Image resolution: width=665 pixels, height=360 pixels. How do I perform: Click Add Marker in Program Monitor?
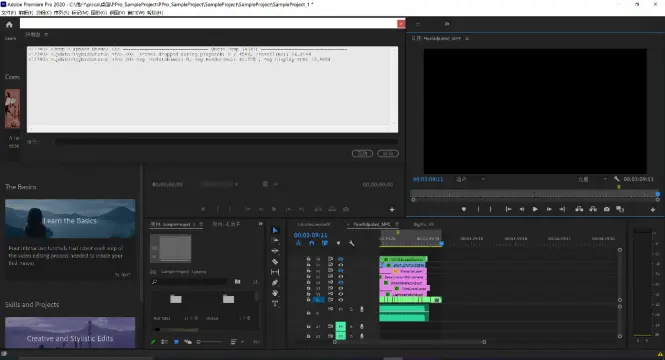464,209
